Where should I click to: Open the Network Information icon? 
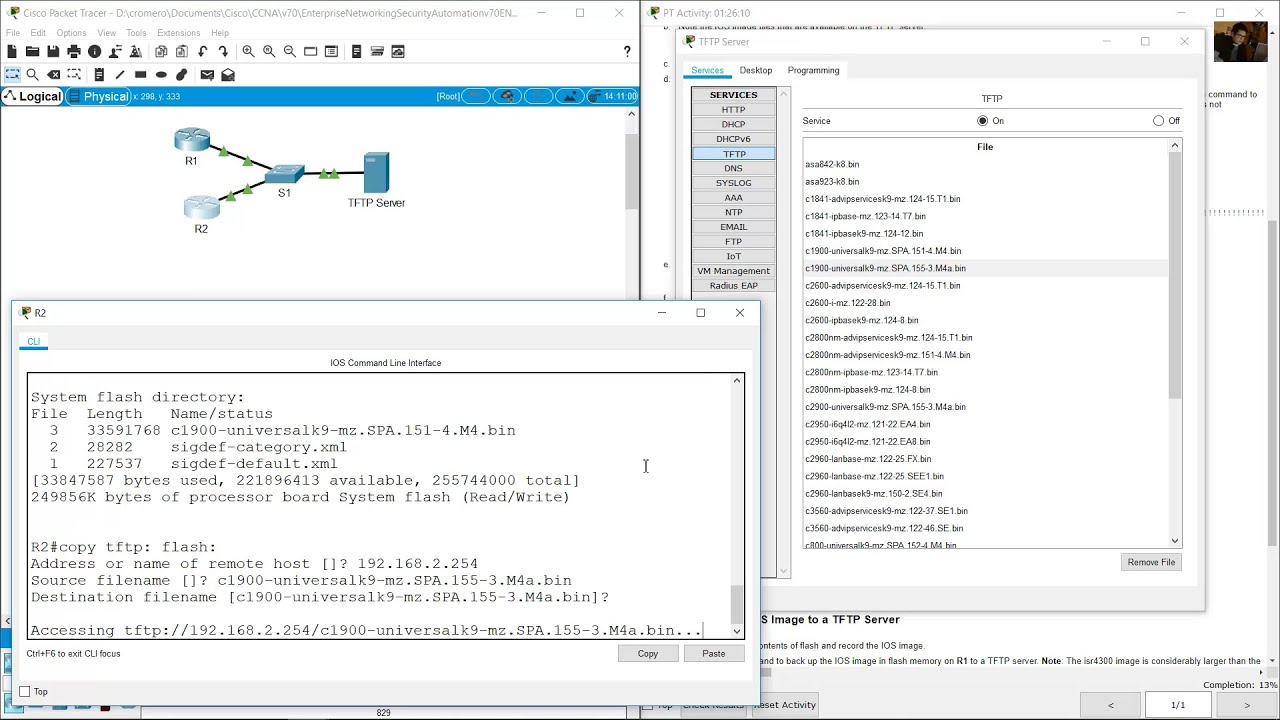95,51
